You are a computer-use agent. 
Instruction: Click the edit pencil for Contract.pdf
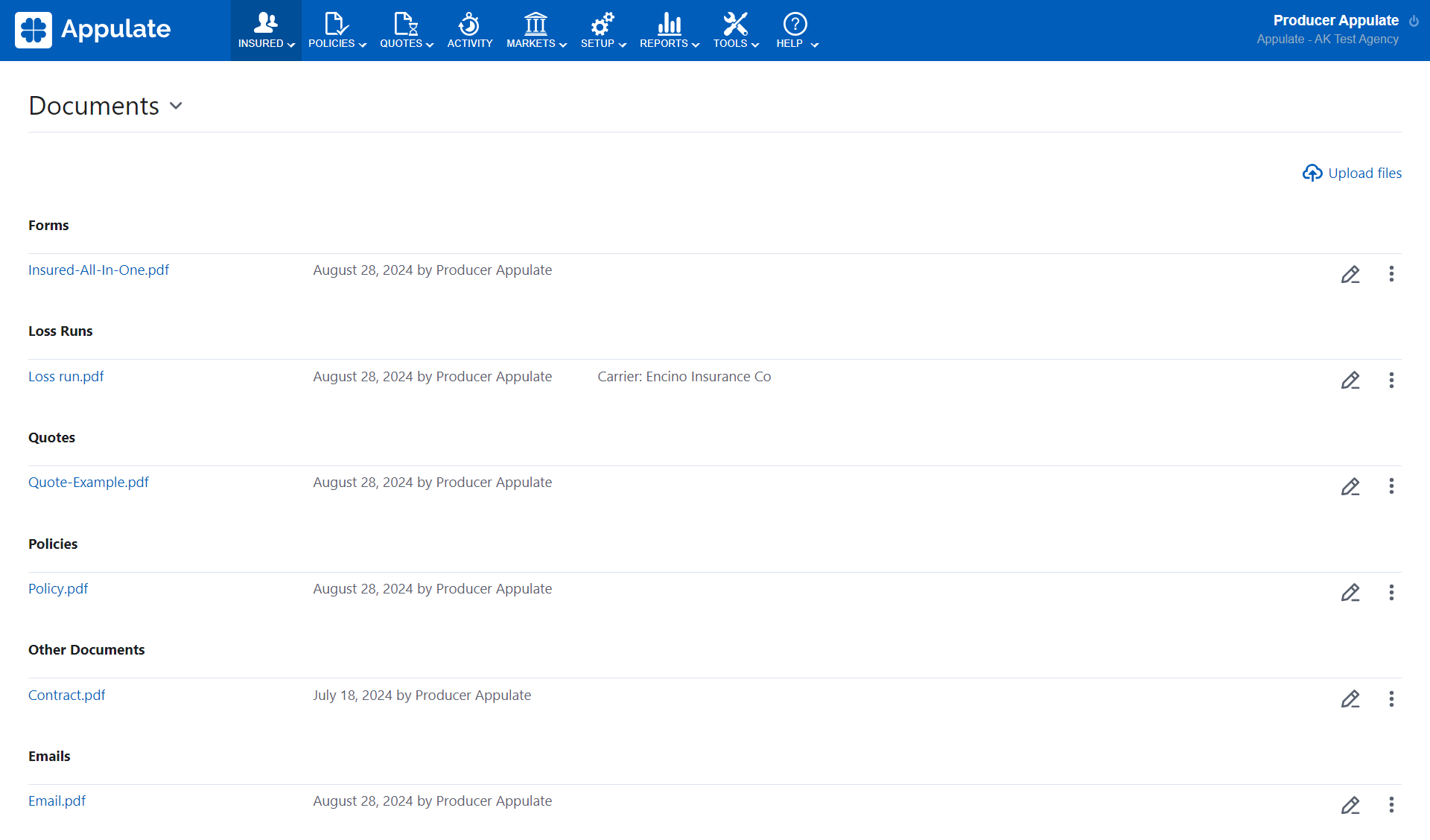pyautogui.click(x=1350, y=699)
